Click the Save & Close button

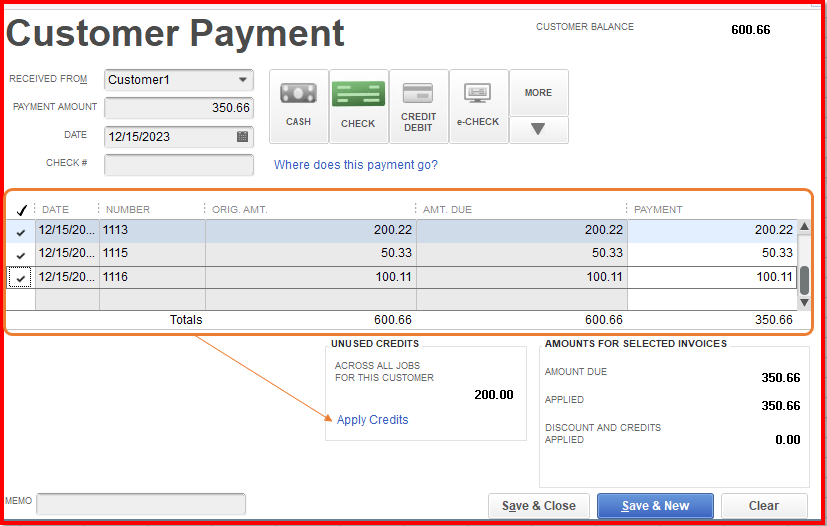click(539, 505)
